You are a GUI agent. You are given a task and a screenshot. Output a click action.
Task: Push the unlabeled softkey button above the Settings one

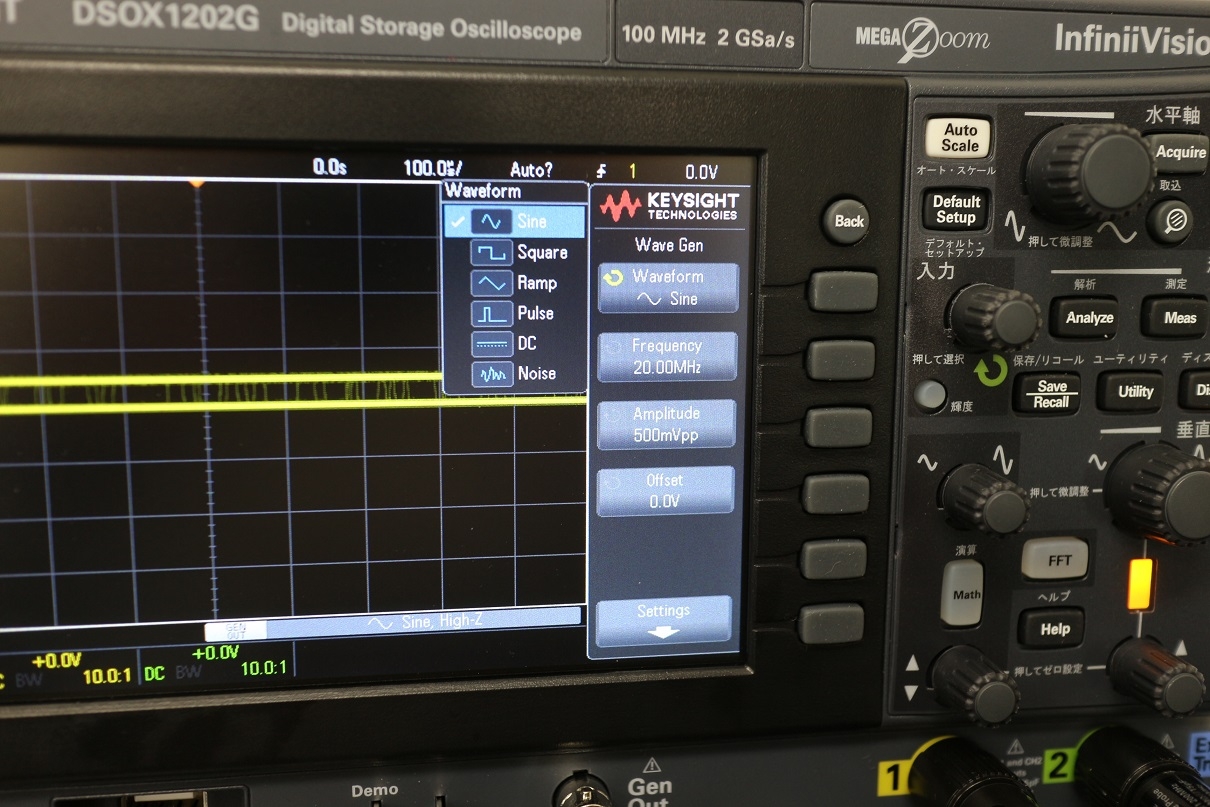(x=833, y=559)
